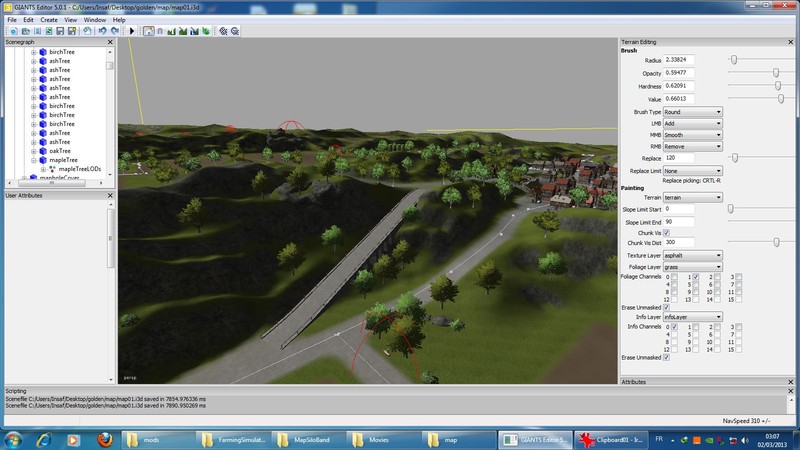Click the green reload arrows toolbar icon
Image resolution: width=800 pixels, height=450 pixels.
pyautogui.click(x=49, y=31)
